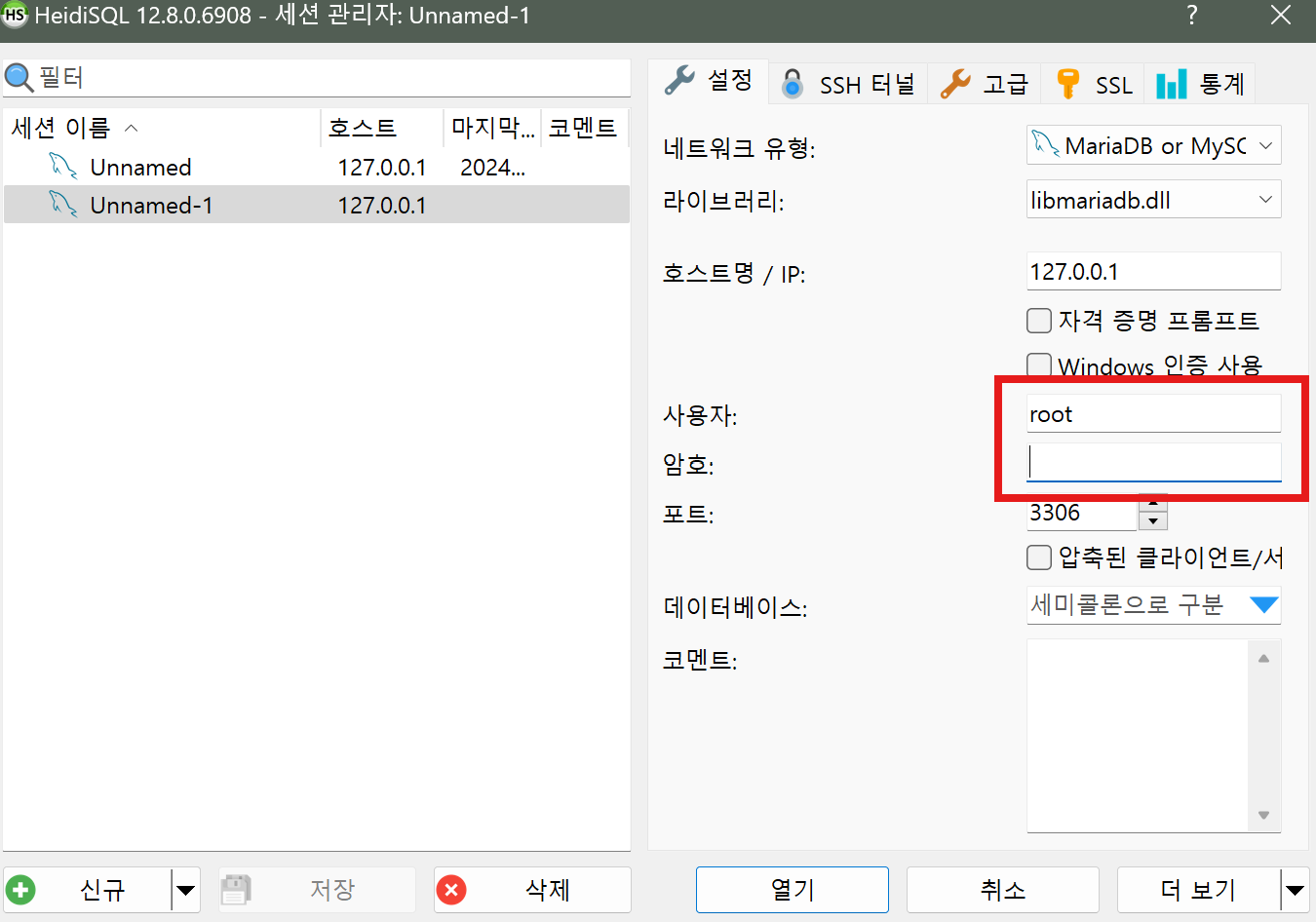
Task: Toggle 압축된 클라이언트/서버 checkbox
Action: tap(1039, 557)
